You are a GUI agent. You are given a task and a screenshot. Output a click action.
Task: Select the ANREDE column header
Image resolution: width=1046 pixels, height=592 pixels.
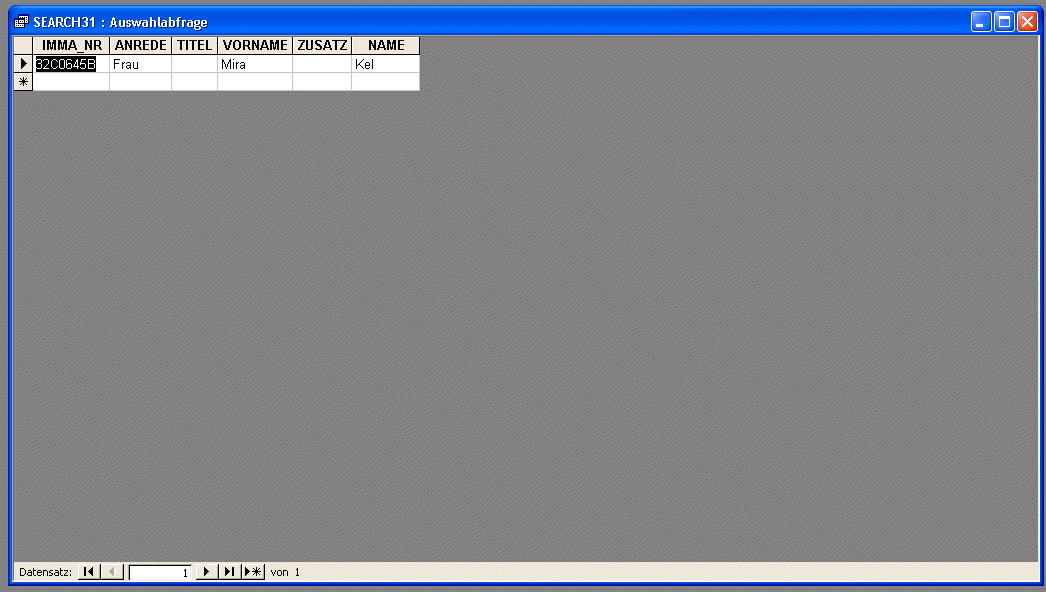[x=141, y=45]
